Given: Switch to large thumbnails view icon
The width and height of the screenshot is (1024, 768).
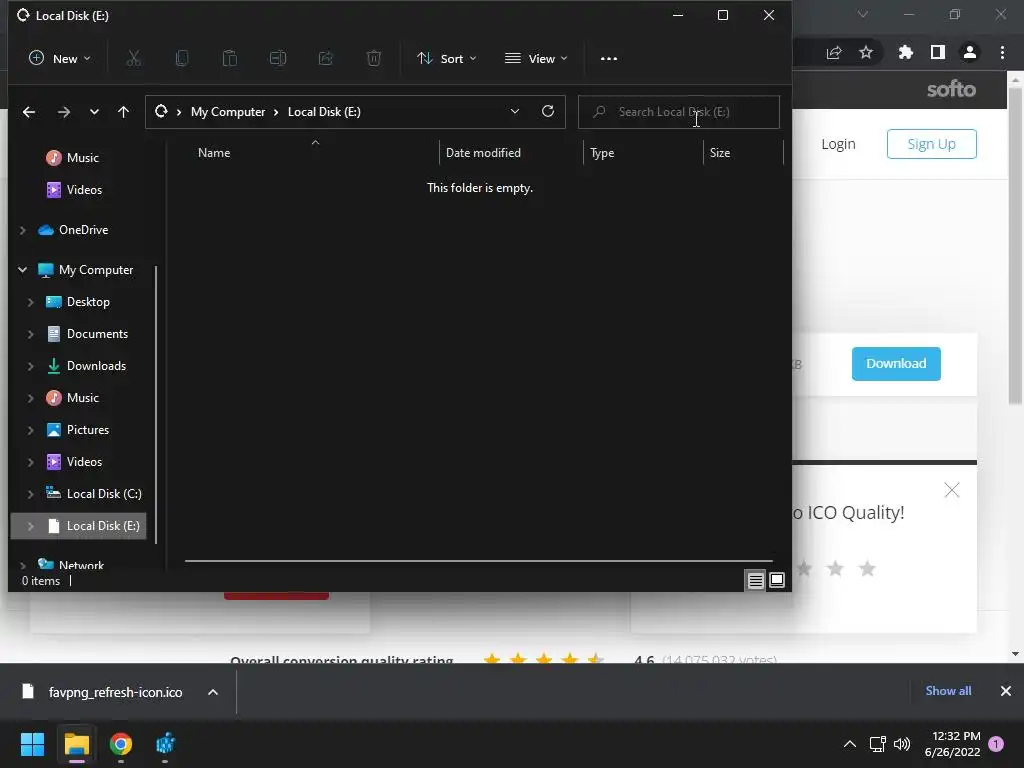Looking at the screenshot, I should [x=776, y=580].
